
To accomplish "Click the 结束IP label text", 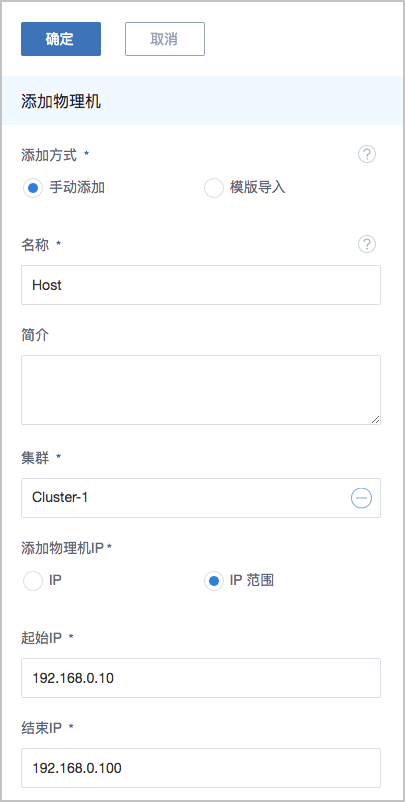I will tap(41, 728).
